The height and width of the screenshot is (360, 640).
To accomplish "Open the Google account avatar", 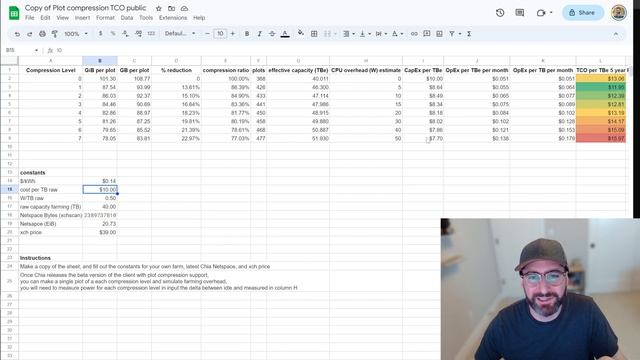I will click(619, 13).
